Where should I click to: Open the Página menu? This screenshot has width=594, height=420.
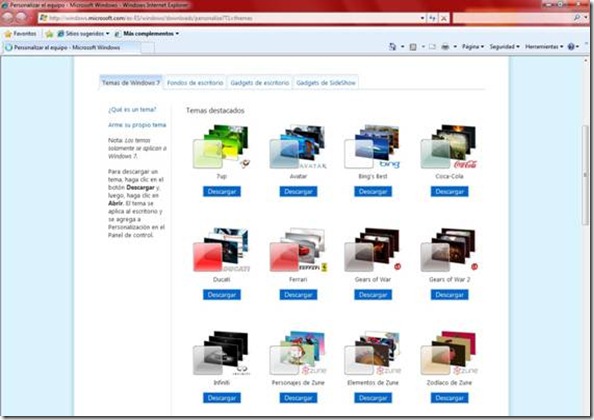coord(472,47)
